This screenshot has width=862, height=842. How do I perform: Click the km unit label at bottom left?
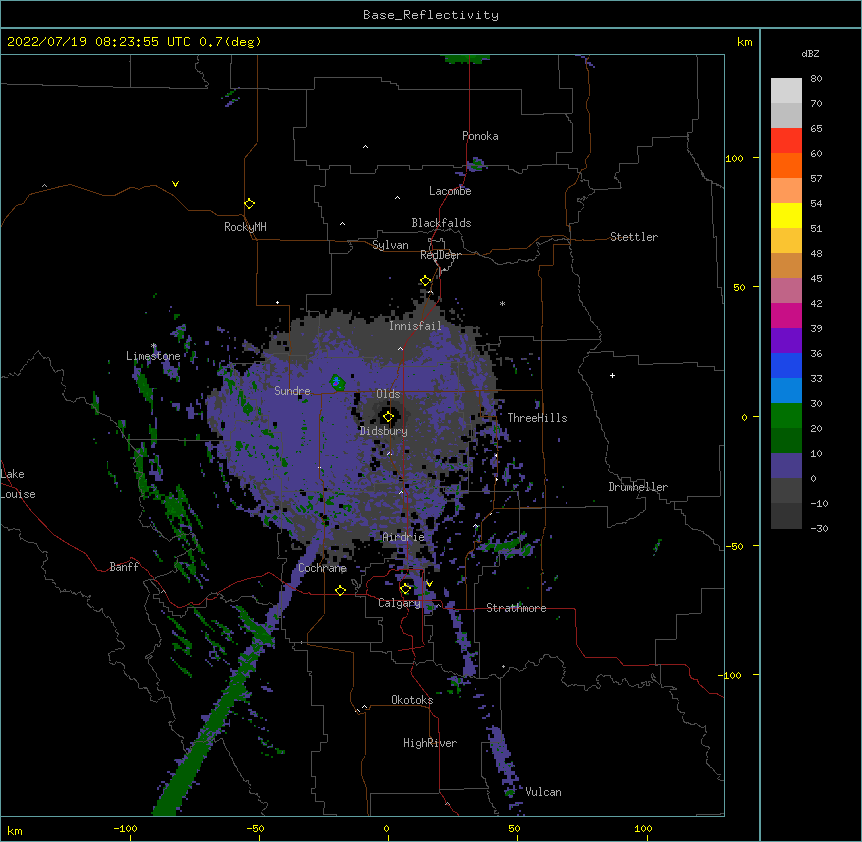pyautogui.click(x=14, y=831)
